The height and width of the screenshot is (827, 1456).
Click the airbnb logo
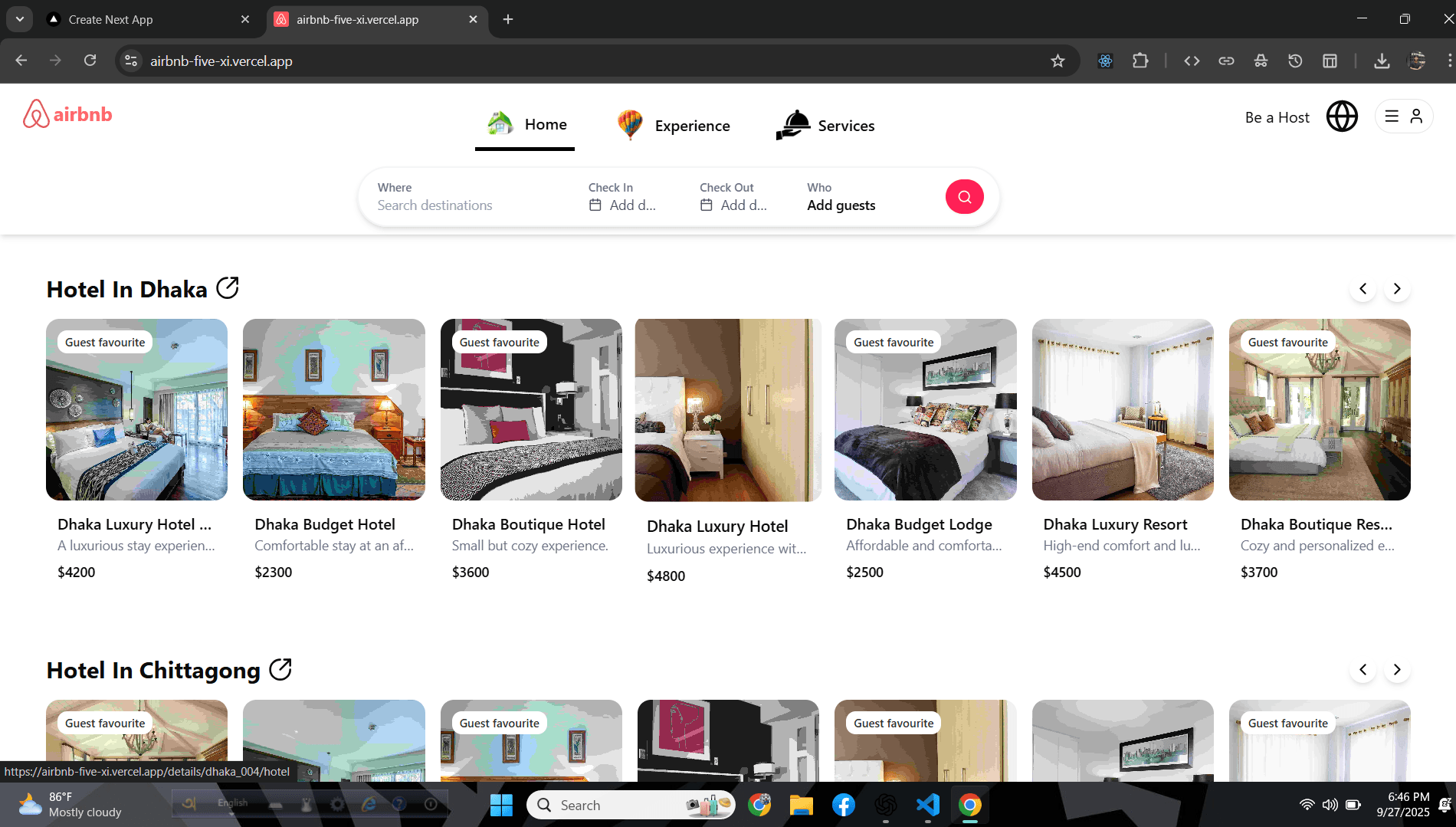coord(67,114)
